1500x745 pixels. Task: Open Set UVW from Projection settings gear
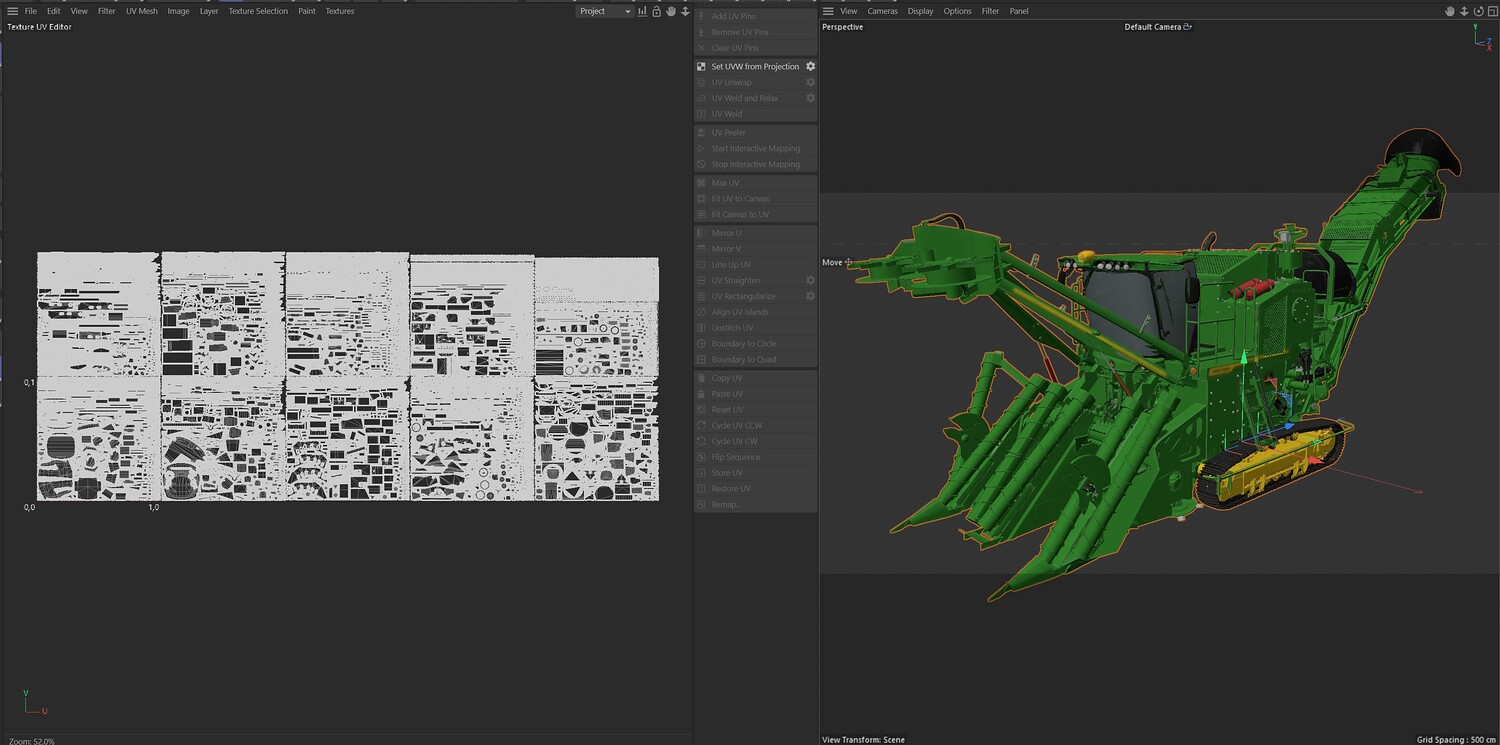point(811,66)
